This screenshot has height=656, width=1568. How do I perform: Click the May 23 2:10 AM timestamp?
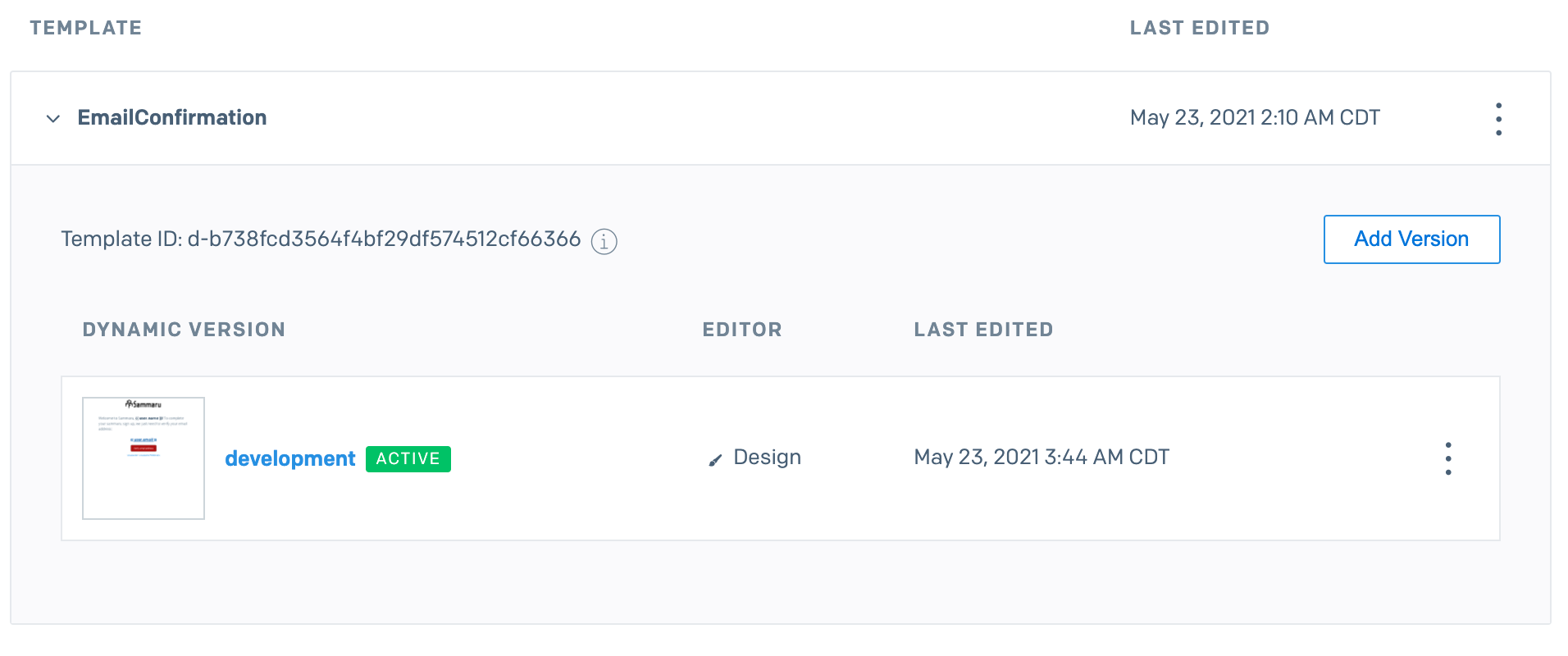click(1255, 117)
